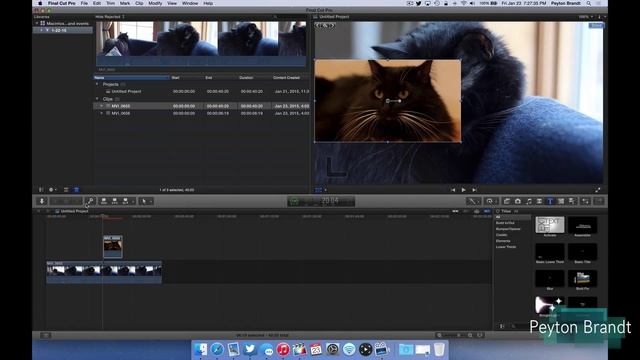Open iTunes from the Dock
Viewport: 640px width, 360px height.
(x=283, y=349)
